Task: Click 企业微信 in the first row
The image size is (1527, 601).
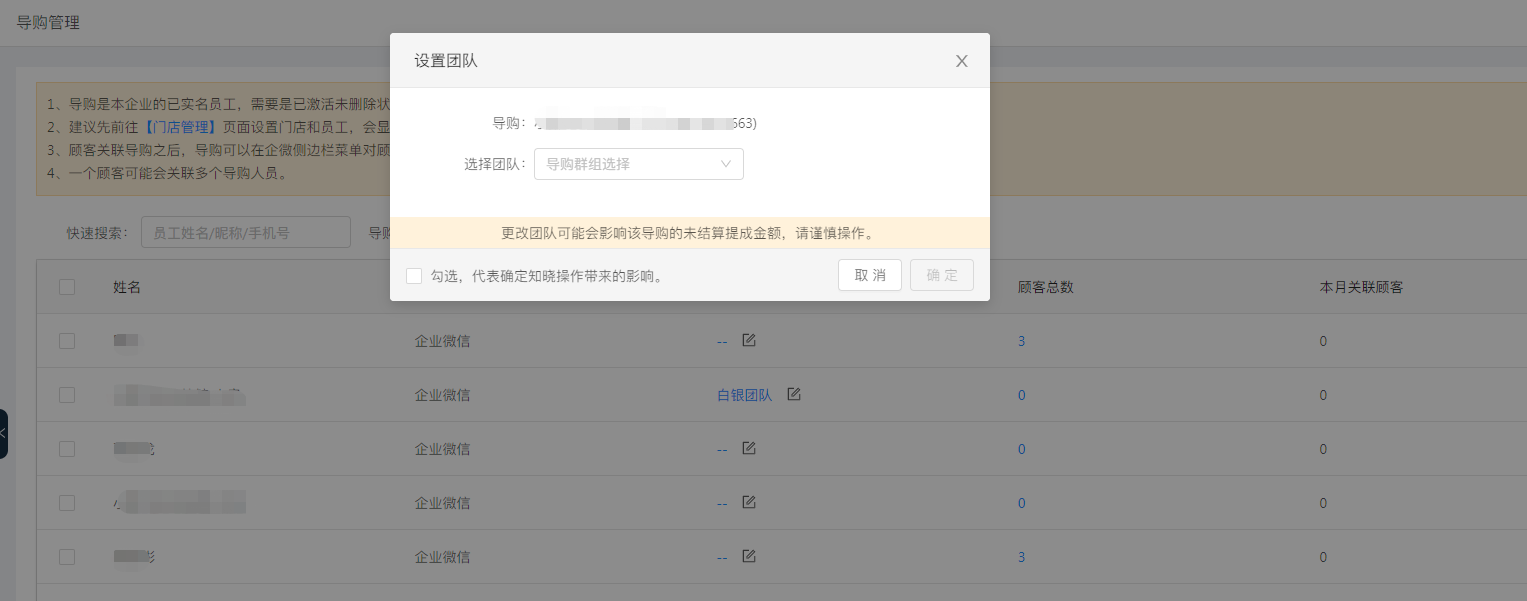Action: click(x=442, y=341)
